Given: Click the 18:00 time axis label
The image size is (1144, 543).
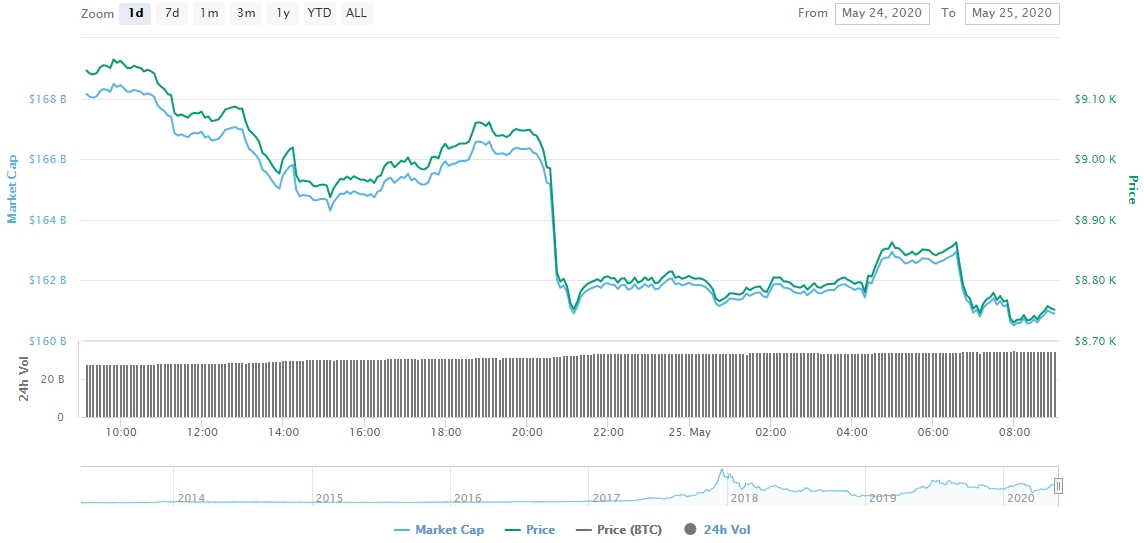Looking at the screenshot, I should pyautogui.click(x=446, y=431).
